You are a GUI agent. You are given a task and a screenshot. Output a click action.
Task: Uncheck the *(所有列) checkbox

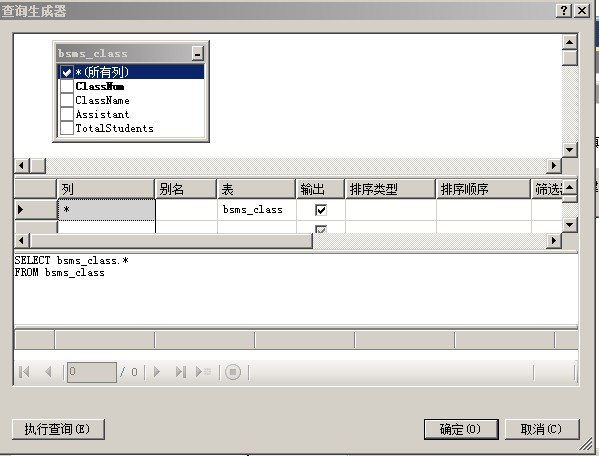pyautogui.click(x=66, y=72)
